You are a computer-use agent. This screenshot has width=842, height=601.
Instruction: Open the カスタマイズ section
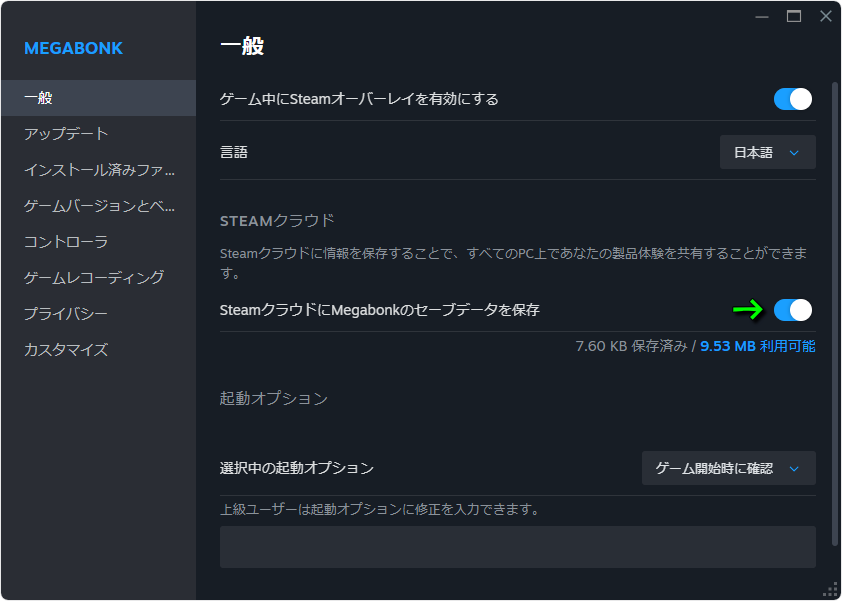[x=66, y=350]
